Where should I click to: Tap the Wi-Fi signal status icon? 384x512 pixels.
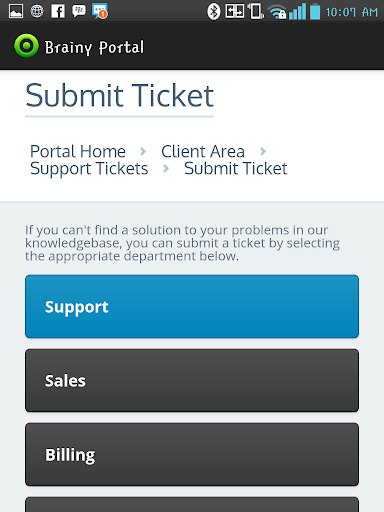click(278, 12)
